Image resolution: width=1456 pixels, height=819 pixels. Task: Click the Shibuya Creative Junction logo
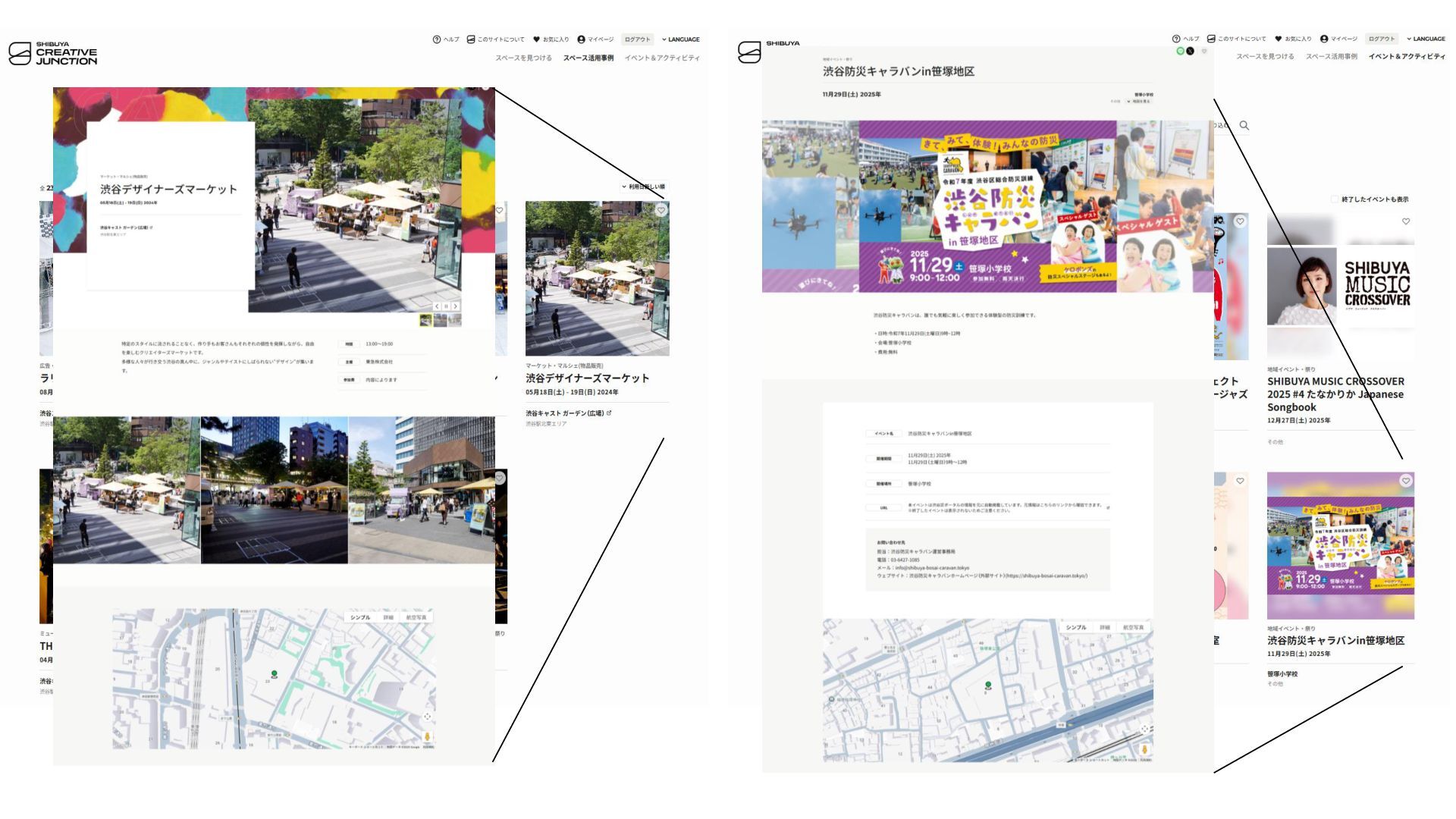click(x=53, y=54)
